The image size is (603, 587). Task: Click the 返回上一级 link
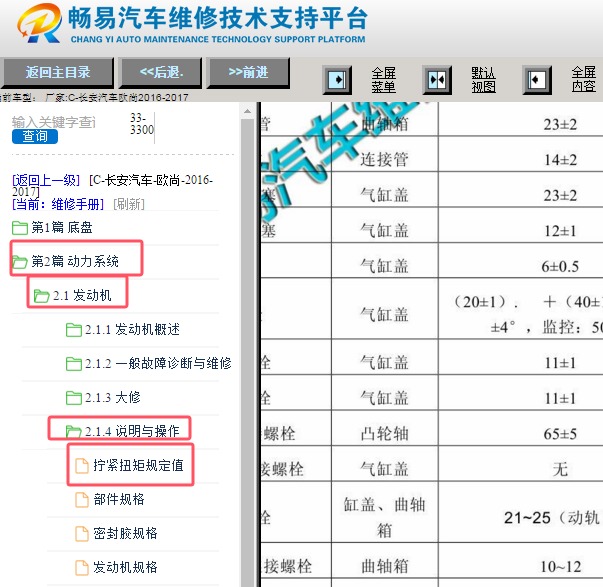coord(46,180)
